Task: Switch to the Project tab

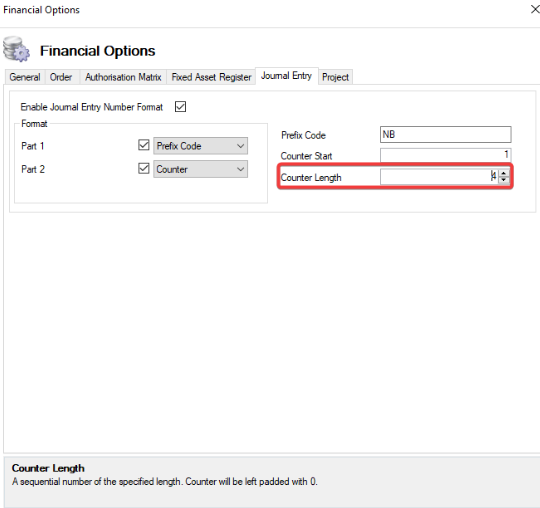Action: pyautogui.click(x=335, y=77)
